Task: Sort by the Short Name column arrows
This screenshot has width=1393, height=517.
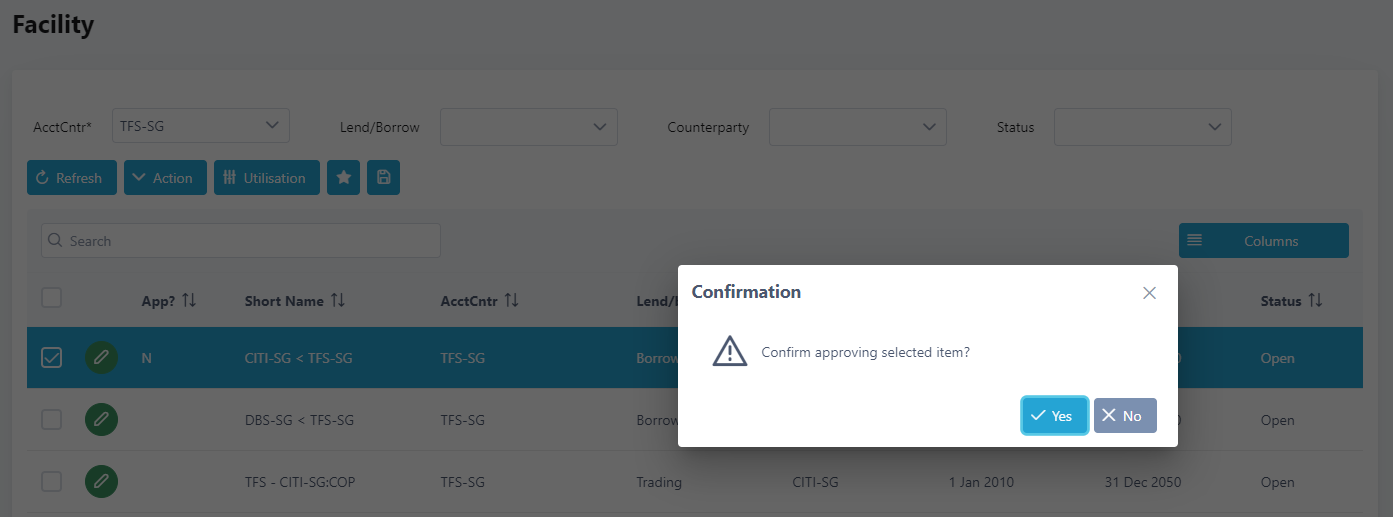Action: [x=338, y=301]
